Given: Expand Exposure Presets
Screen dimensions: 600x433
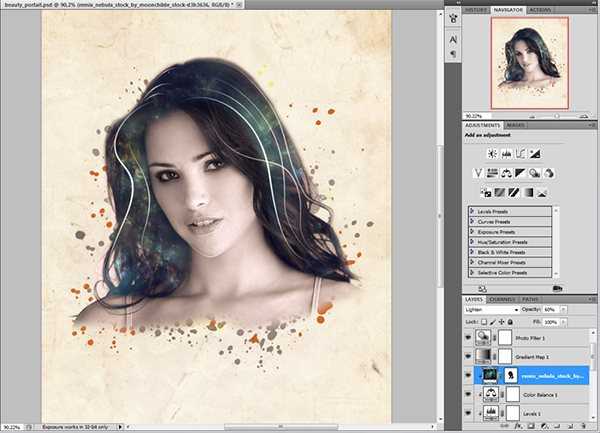Looking at the screenshot, I should click(x=472, y=232).
